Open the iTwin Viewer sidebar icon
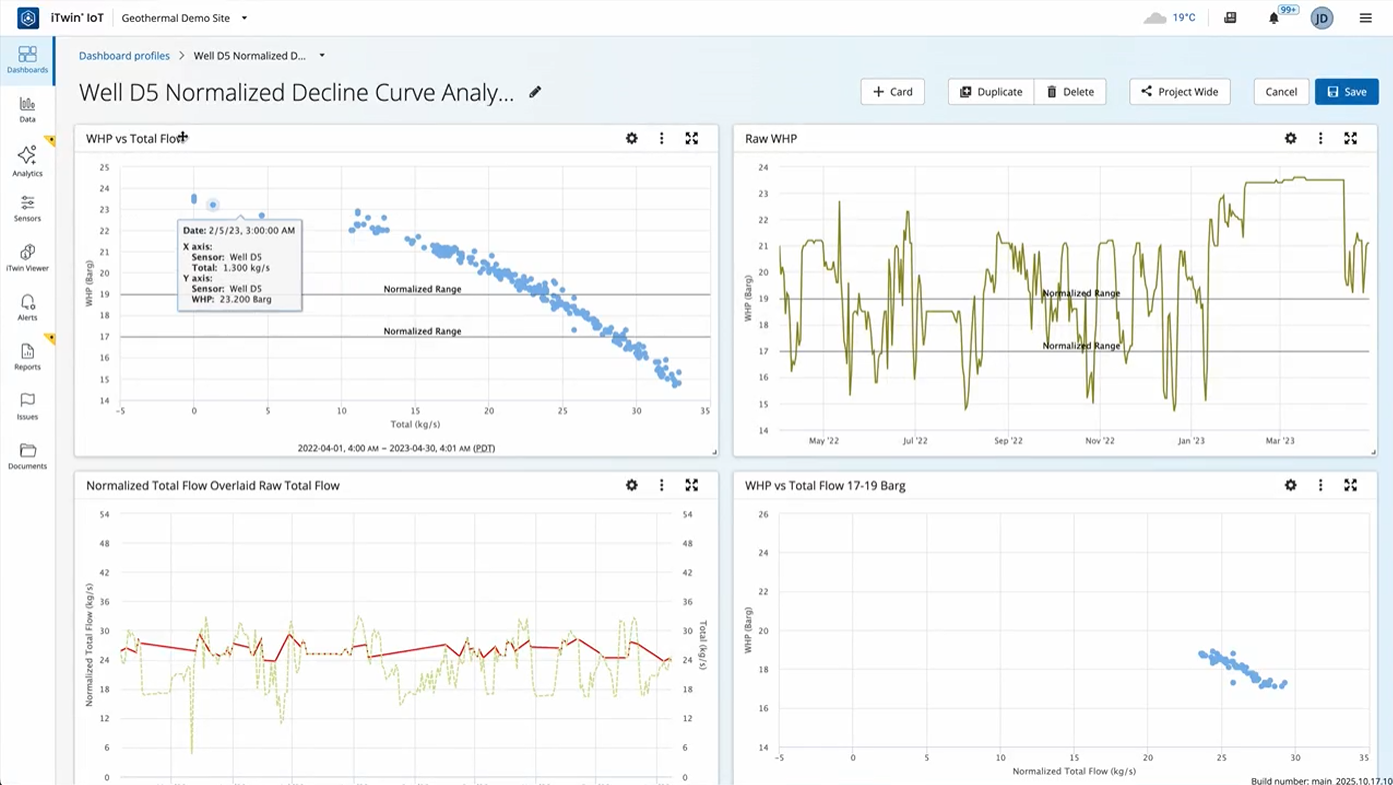This screenshot has height=785, width=1393. click(x=27, y=257)
